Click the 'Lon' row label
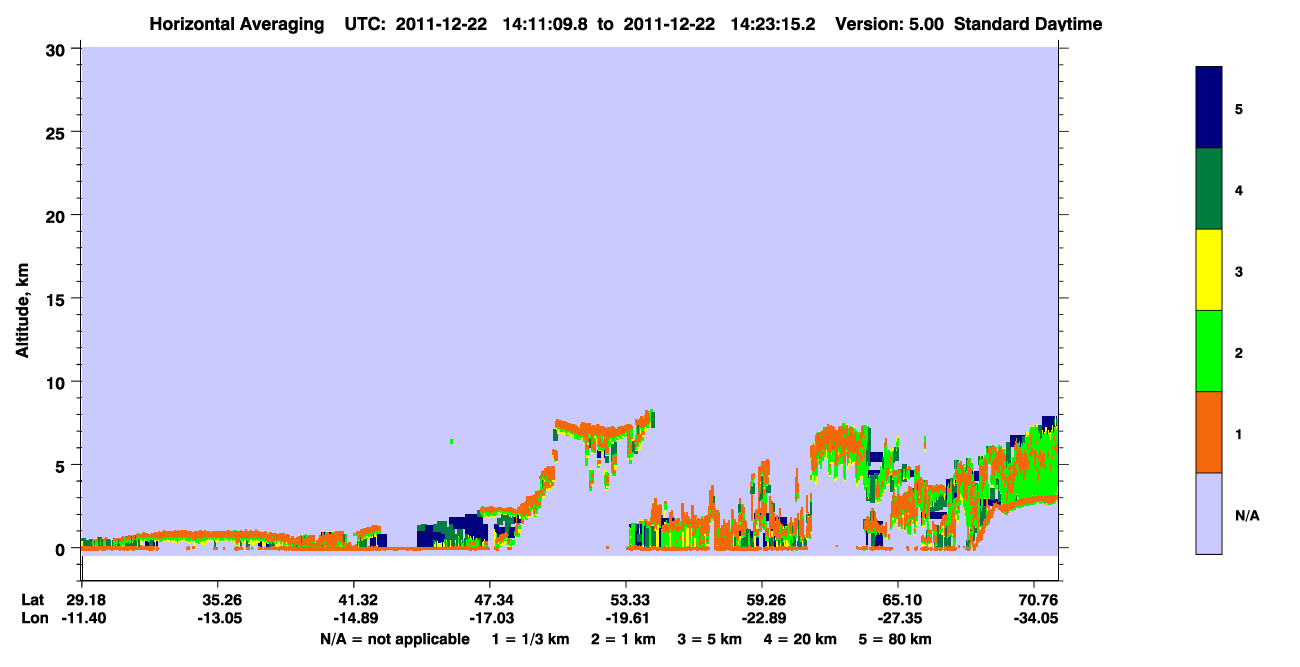The width and height of the screenshot is (1300, 667). (x=34, y=619)
